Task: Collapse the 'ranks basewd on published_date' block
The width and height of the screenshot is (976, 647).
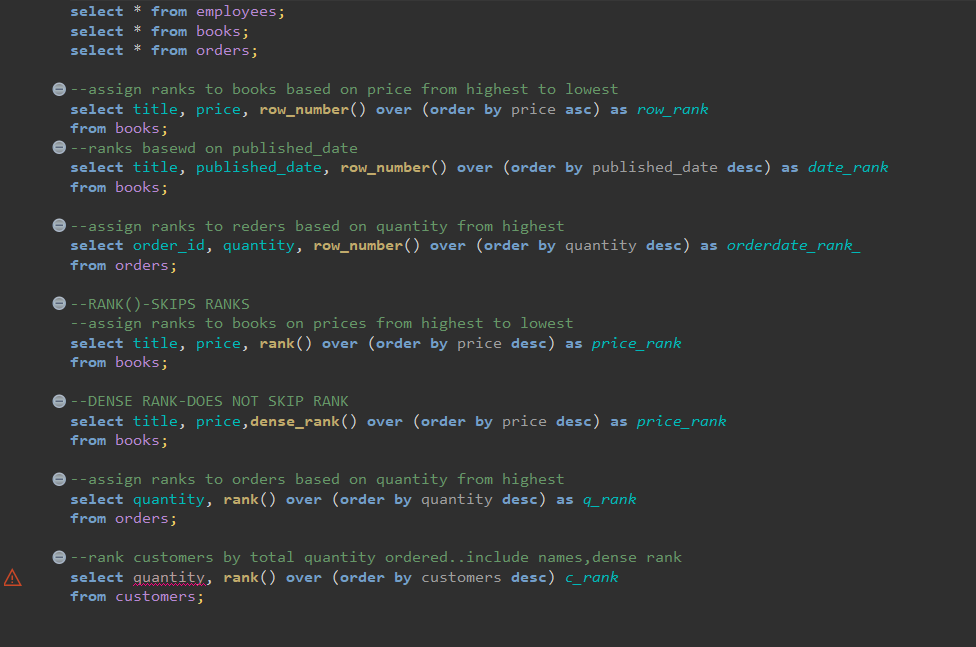Action: (x=59, y=148)
